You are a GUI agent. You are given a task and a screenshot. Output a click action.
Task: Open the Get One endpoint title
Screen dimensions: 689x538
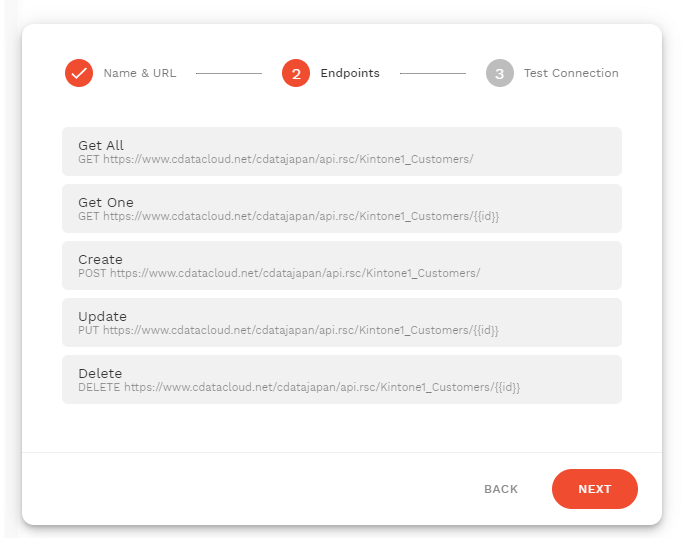point(105,203)
